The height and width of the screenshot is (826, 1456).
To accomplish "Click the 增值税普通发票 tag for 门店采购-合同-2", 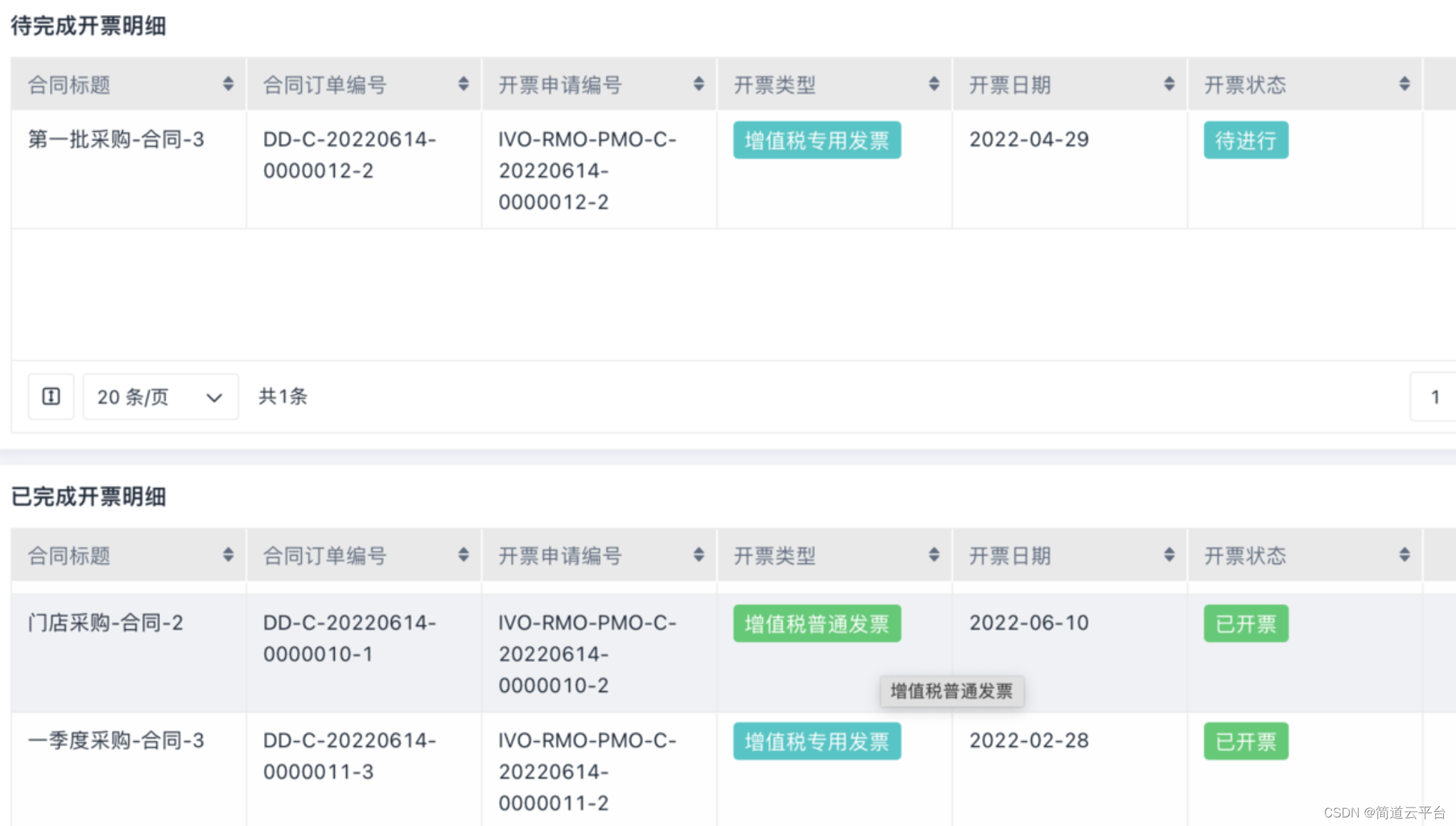I will [x=817, y=623].
